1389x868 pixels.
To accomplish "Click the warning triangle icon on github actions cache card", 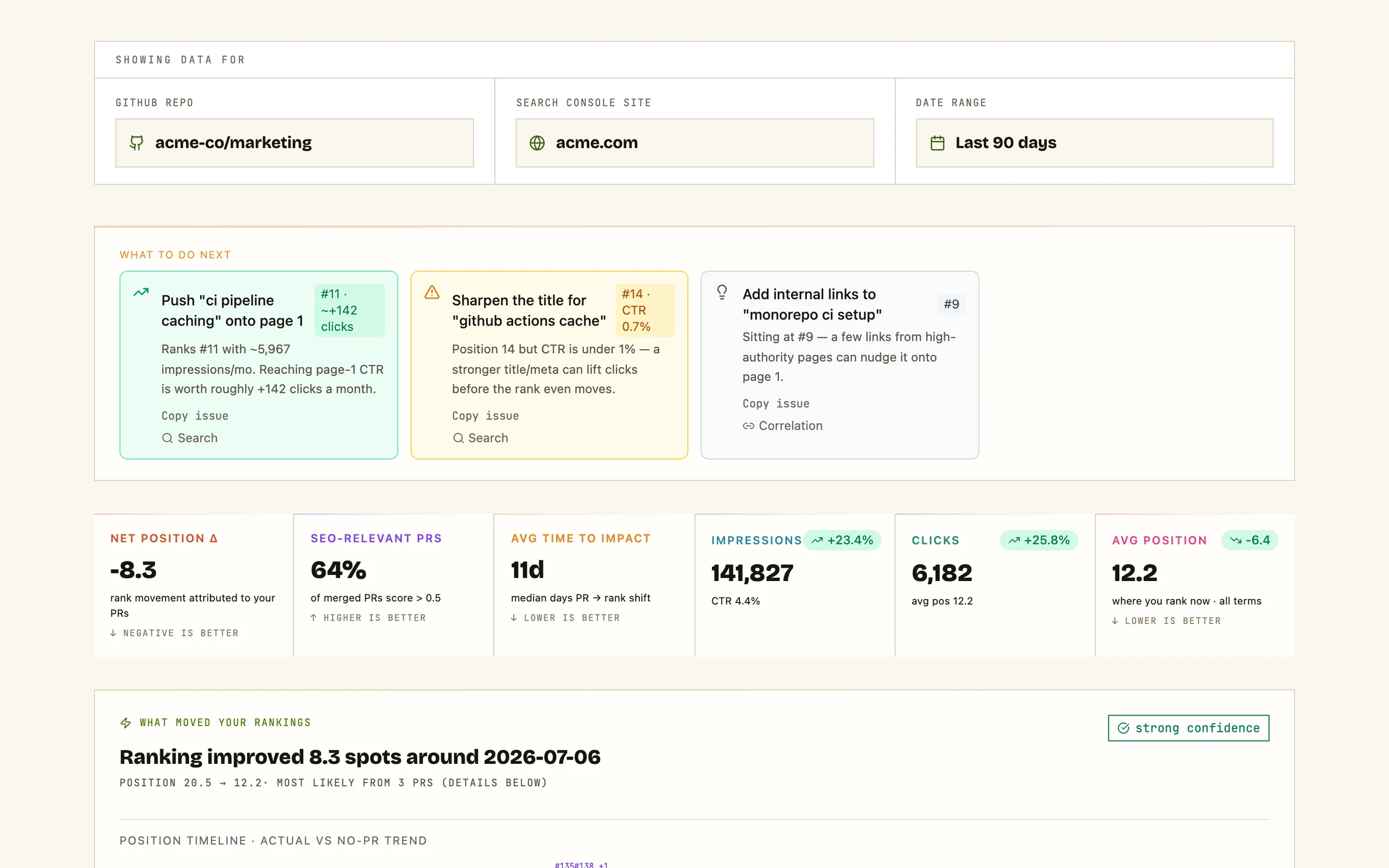I will pyautogui.click(x=432, y=292).
